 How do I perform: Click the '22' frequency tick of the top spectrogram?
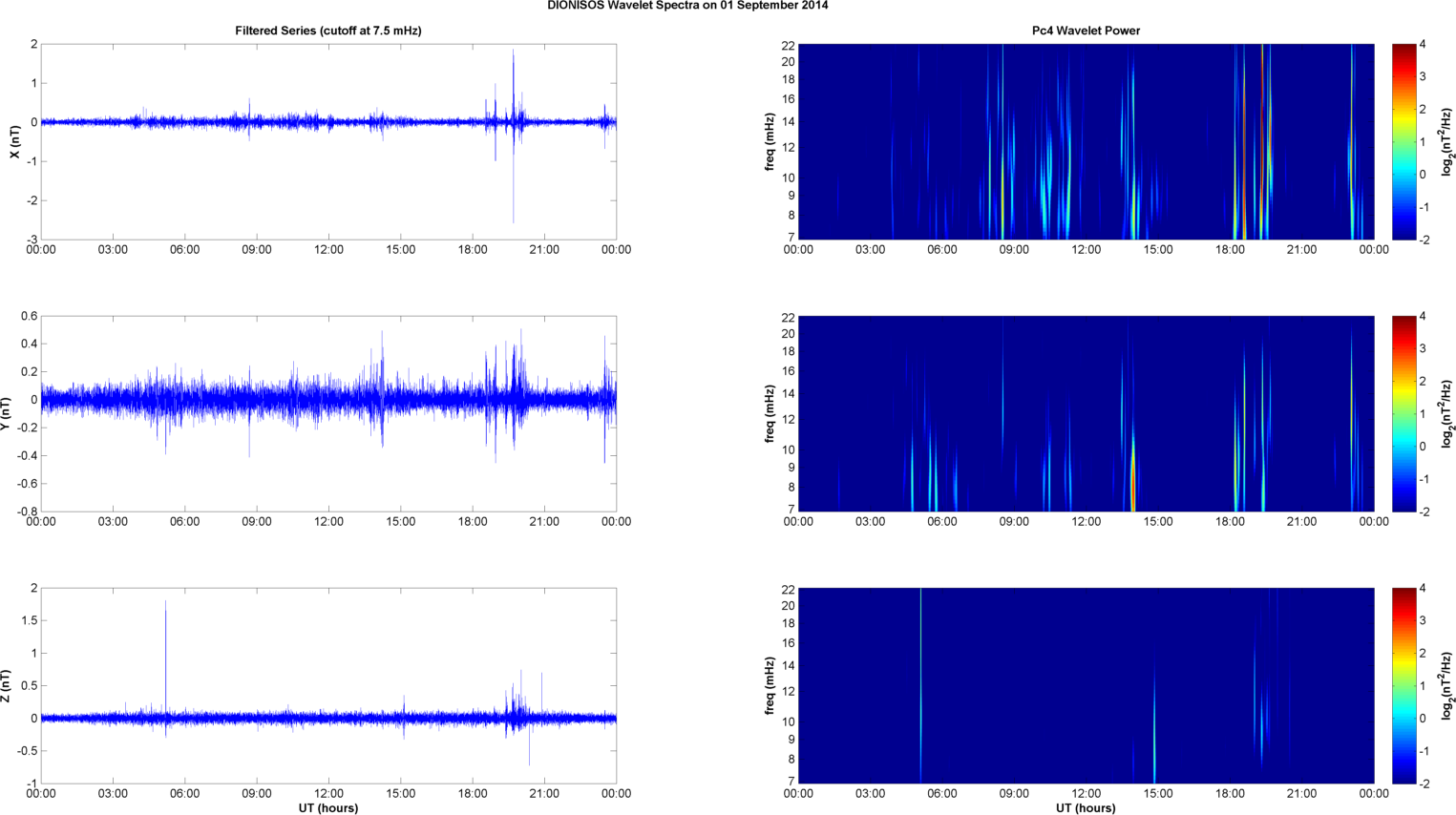click(789, 45)
